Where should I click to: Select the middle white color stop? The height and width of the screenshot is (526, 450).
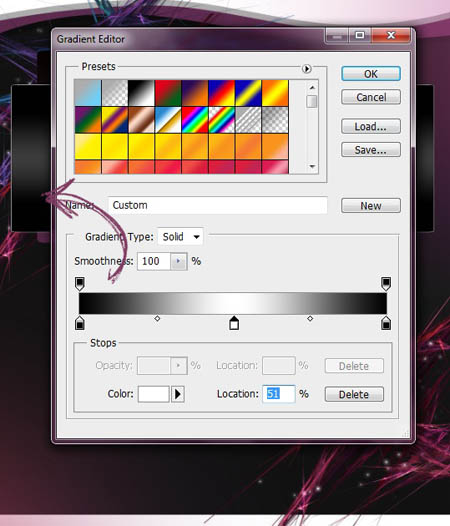click(234, 323)
